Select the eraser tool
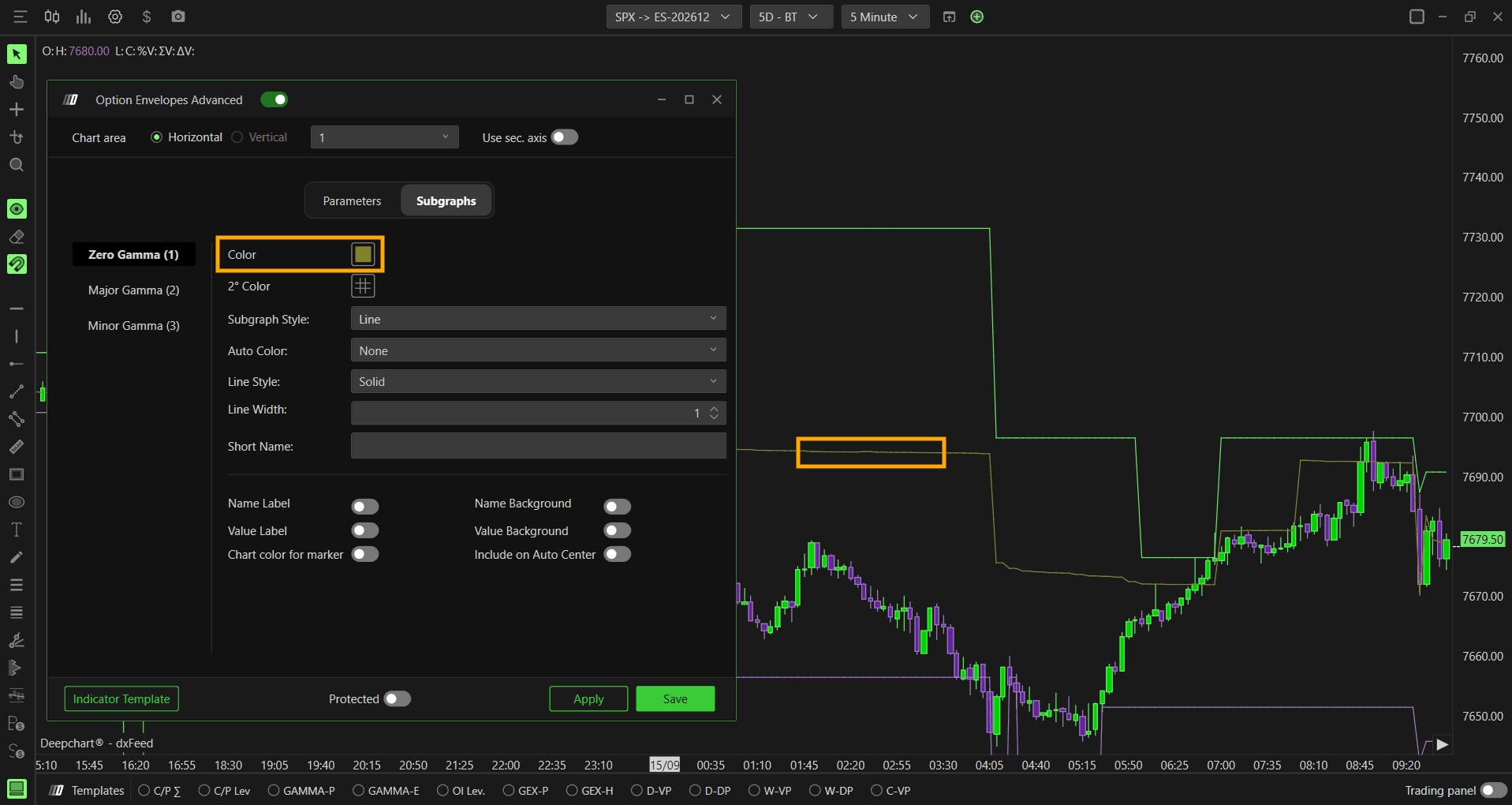 (17, 237)
